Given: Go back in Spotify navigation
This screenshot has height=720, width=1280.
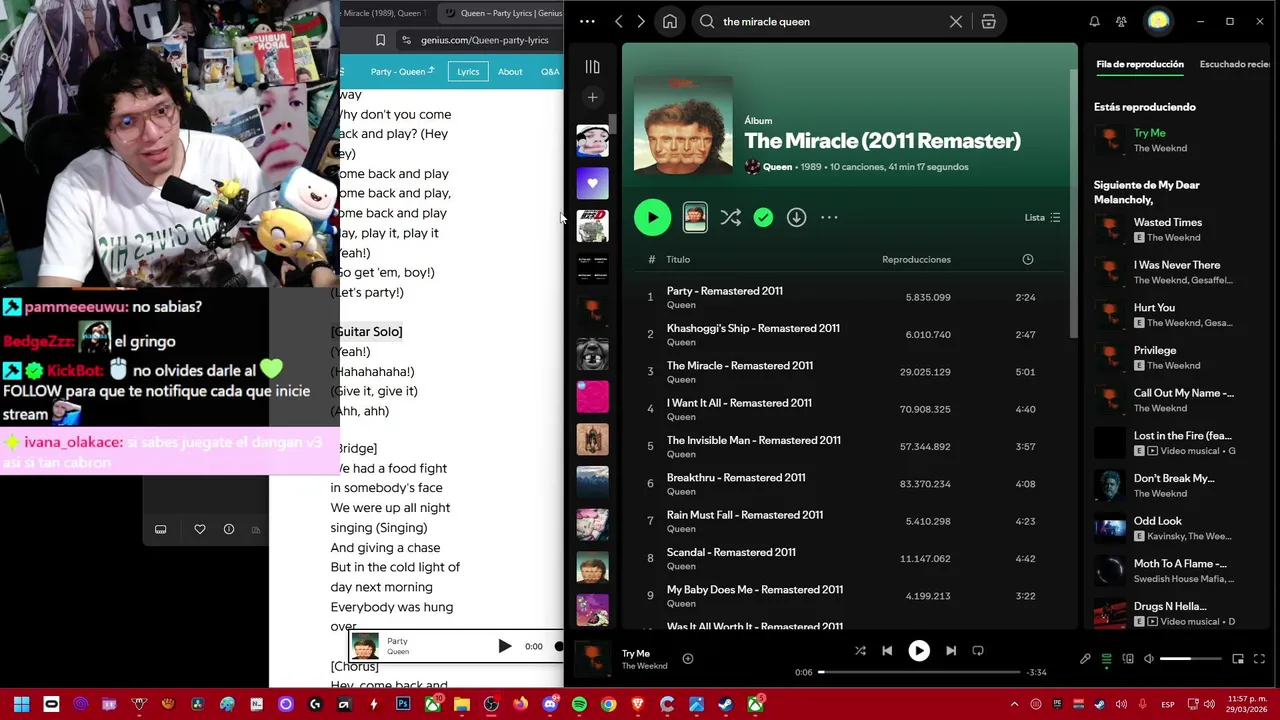Looking at the screenshot, I should coord(619,21).
